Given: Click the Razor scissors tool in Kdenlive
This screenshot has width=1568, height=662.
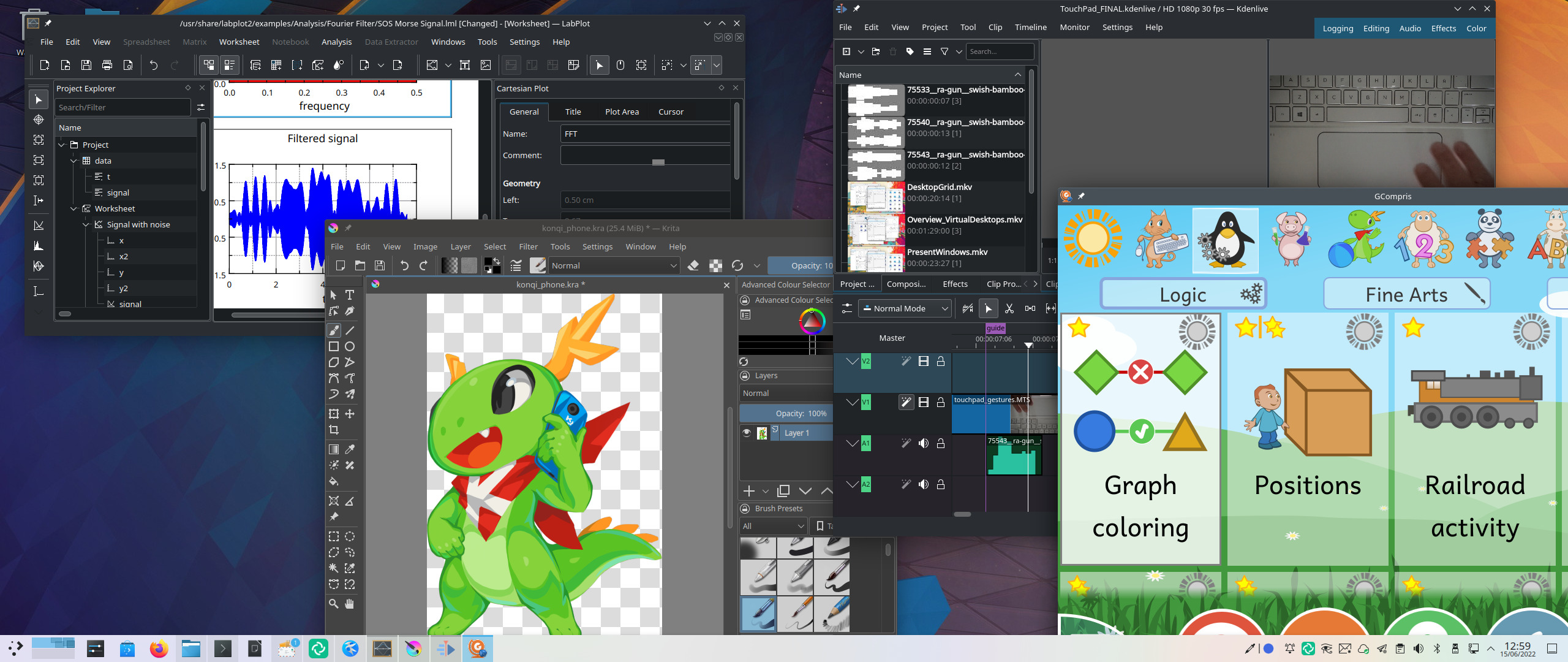Looking at the screenshot, I should [x=1009, y=308].
